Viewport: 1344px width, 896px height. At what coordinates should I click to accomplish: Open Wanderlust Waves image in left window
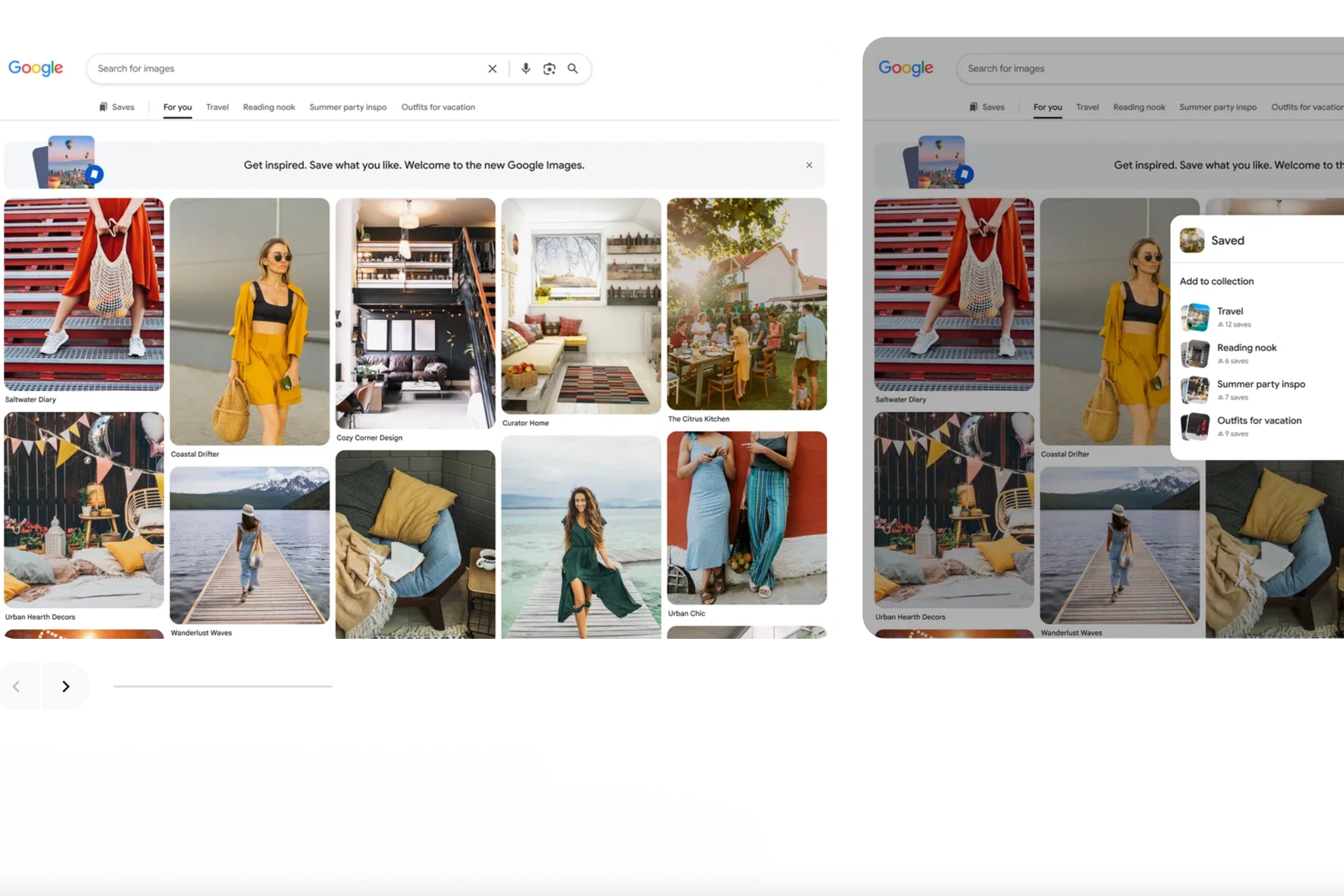coord(249,545)
